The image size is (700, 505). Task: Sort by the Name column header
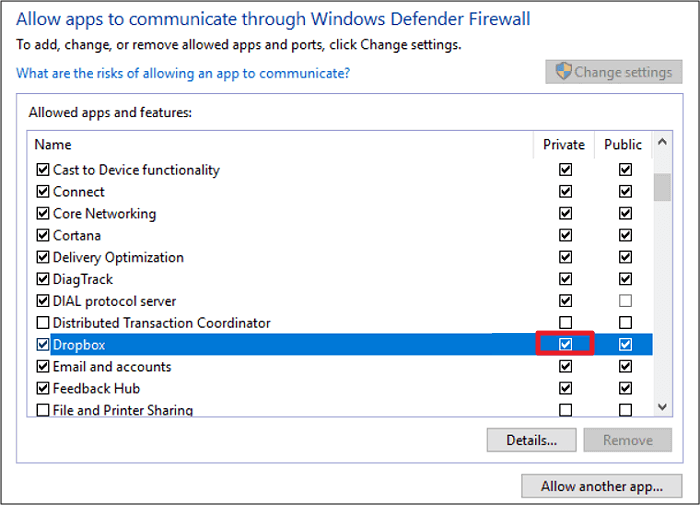coord(280,145)
